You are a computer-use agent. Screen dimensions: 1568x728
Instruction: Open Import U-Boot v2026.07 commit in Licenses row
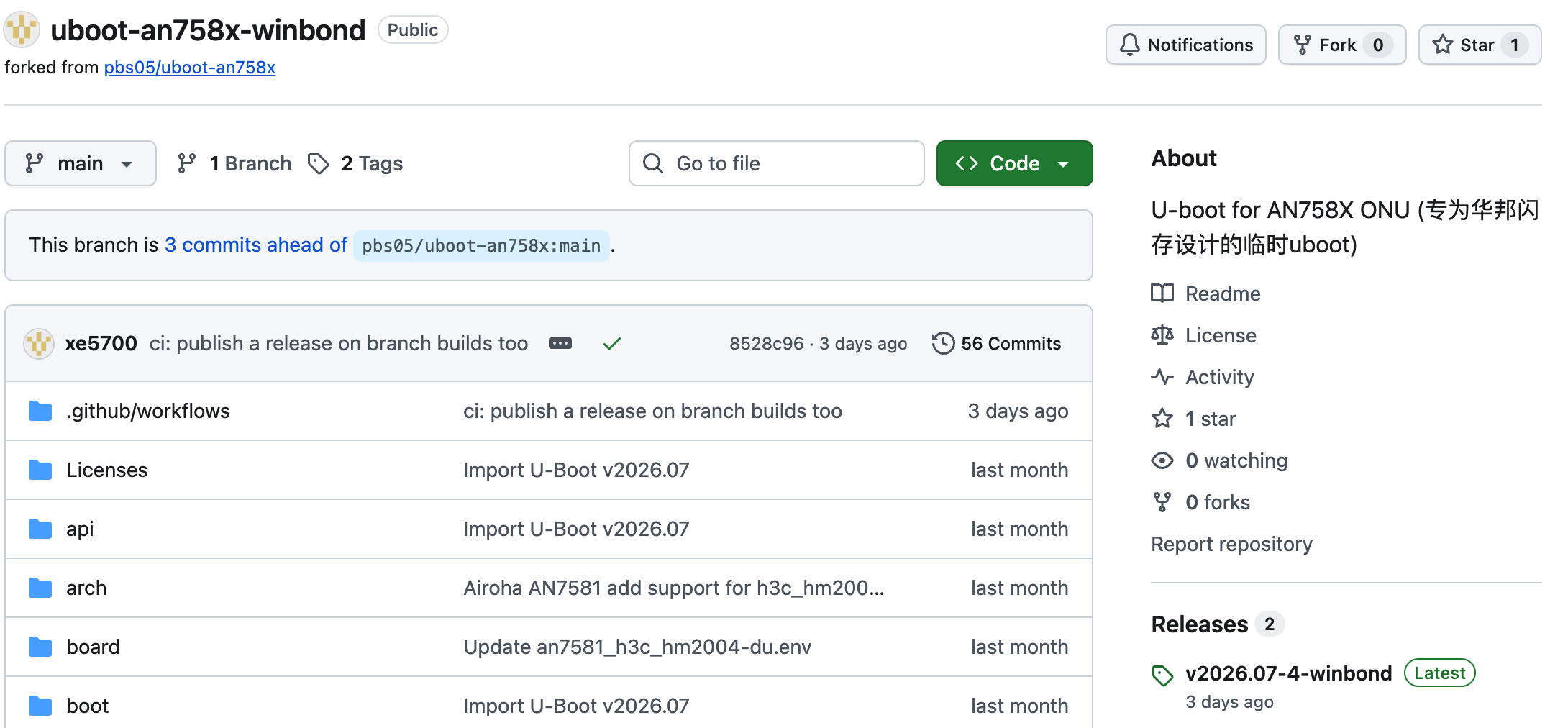576,470
